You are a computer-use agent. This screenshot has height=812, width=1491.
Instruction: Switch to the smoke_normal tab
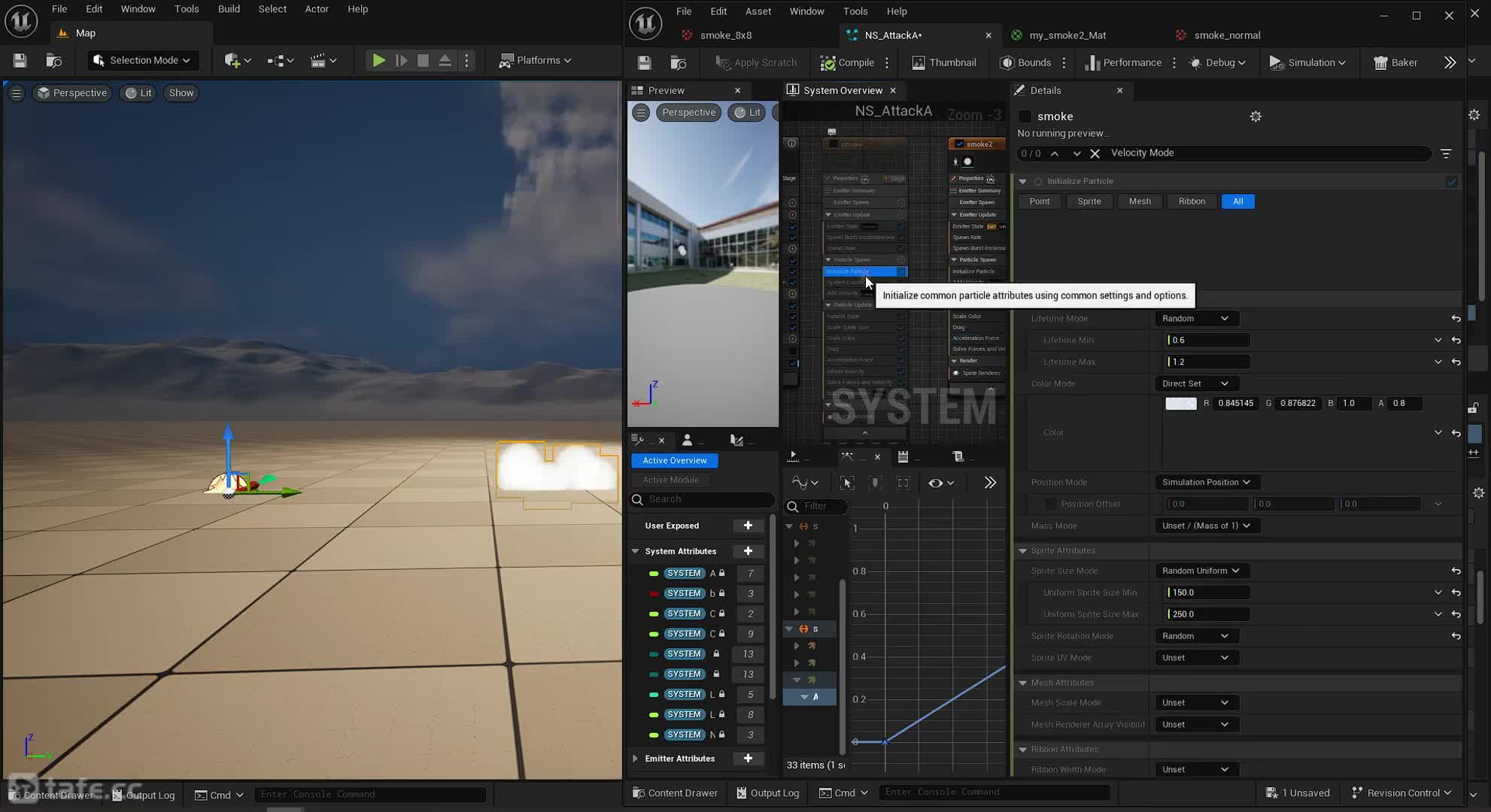(x=1227, y=35)
